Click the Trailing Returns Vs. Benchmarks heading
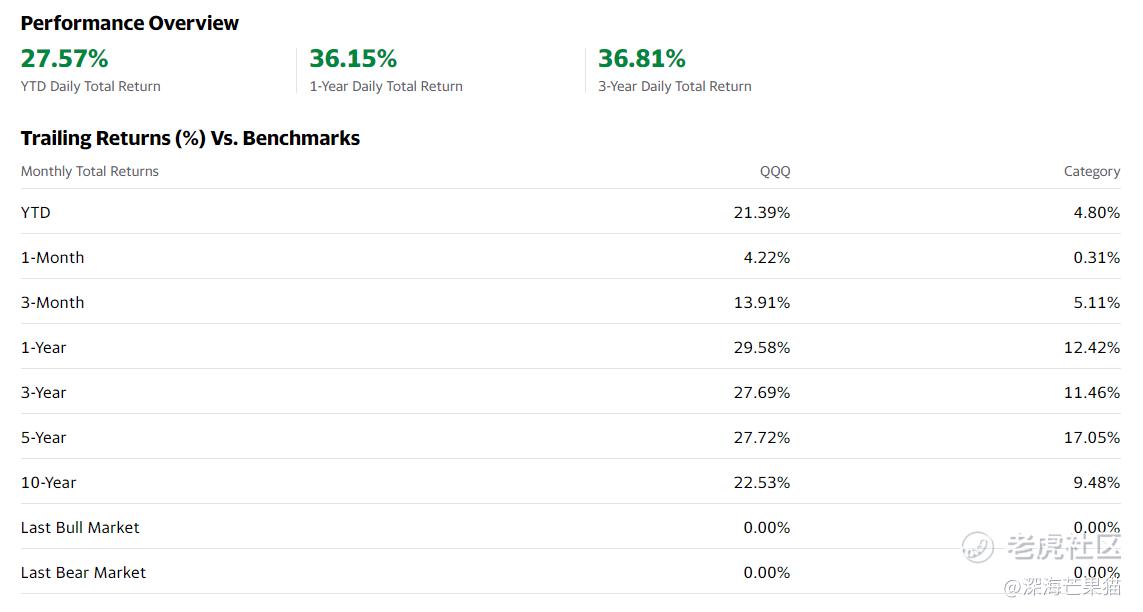This screenshot has height=612, width=1143. click(190, 138)
